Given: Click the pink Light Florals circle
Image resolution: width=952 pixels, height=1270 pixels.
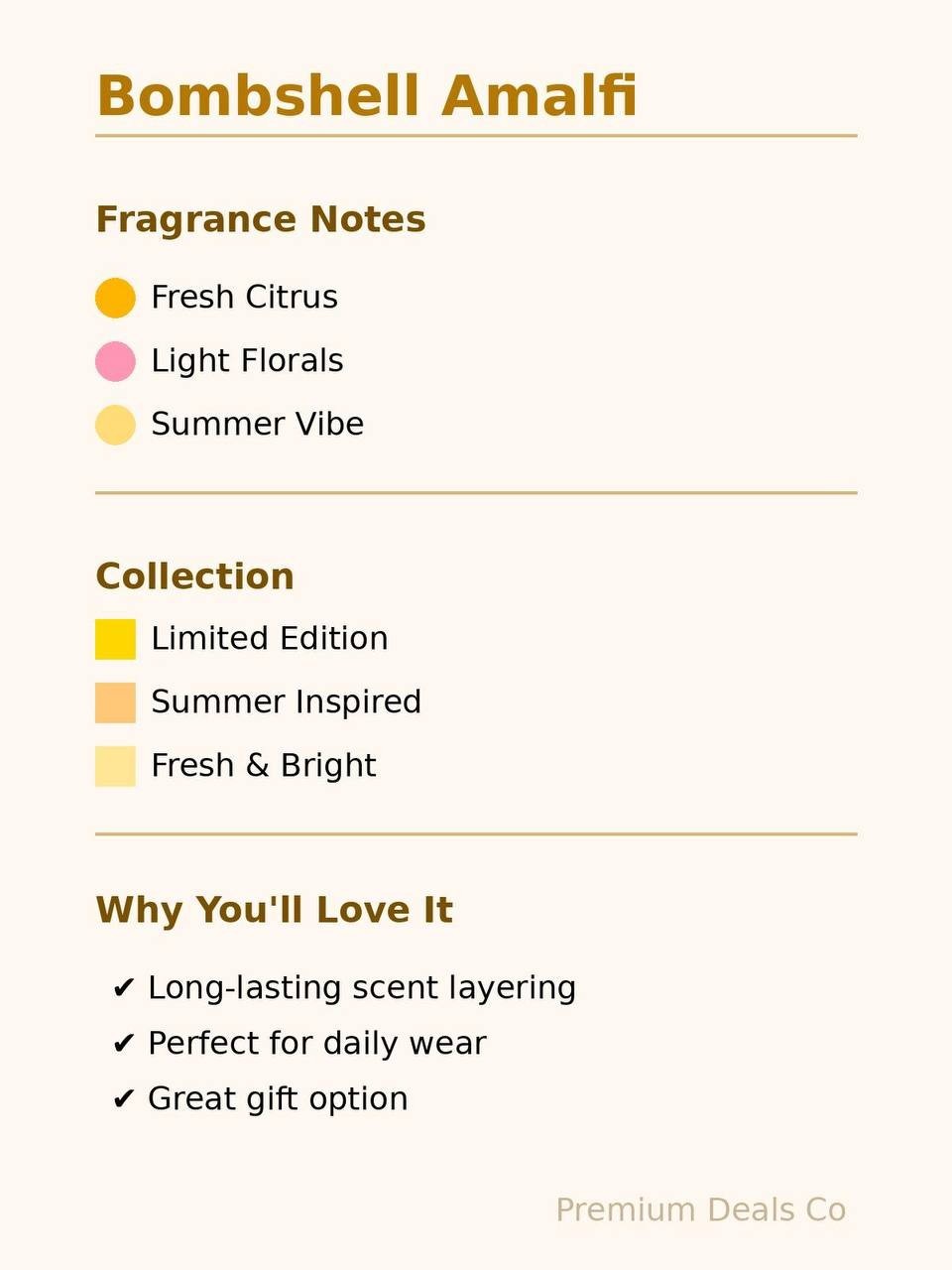Looking at the screenshot, I should [x=115, y=361].
